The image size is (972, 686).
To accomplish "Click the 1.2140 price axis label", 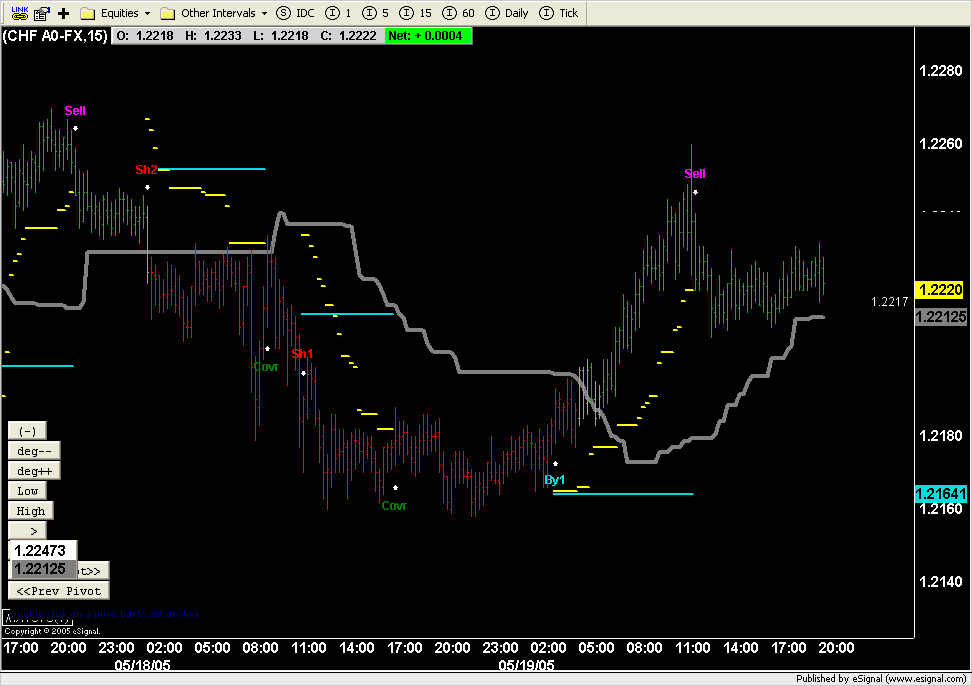I will tap(940, 582).
